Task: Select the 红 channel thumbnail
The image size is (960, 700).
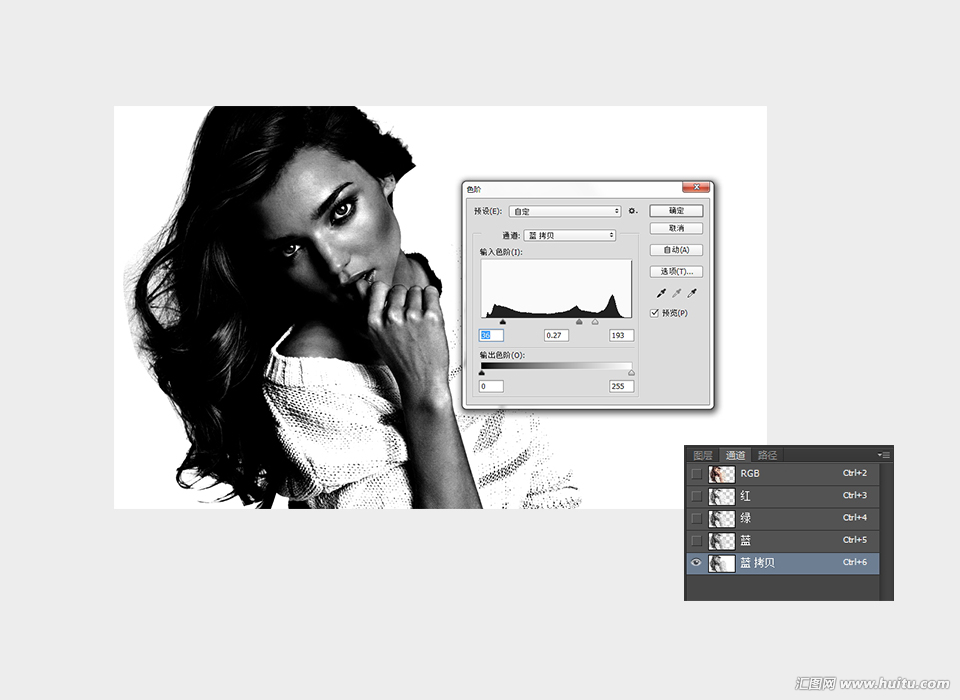Action: coord(722,495)
